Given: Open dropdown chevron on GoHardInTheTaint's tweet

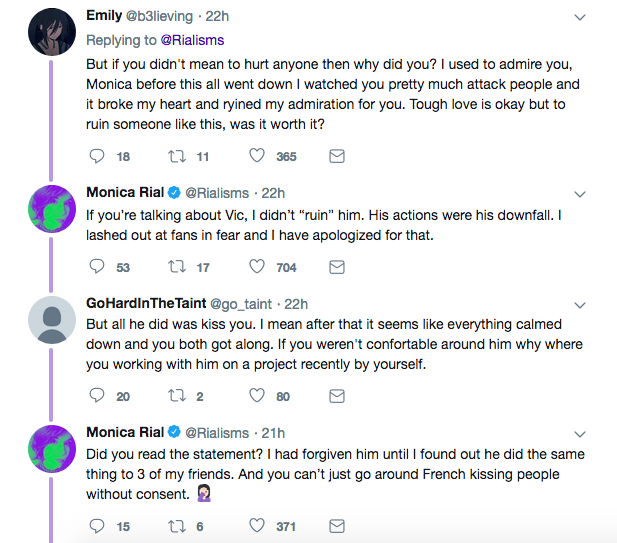Looking at the screenshot, I should 580,305.
